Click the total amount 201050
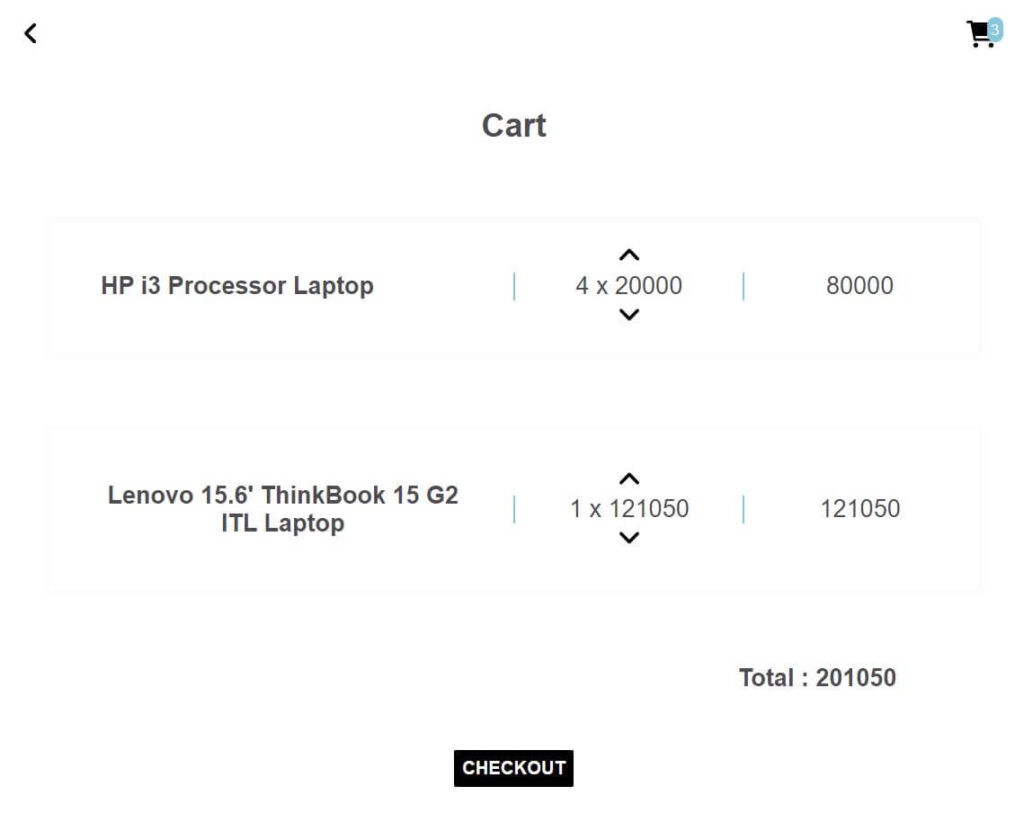Image resolution: width=1024 pixels, height=813 pixels. [817, 678]
